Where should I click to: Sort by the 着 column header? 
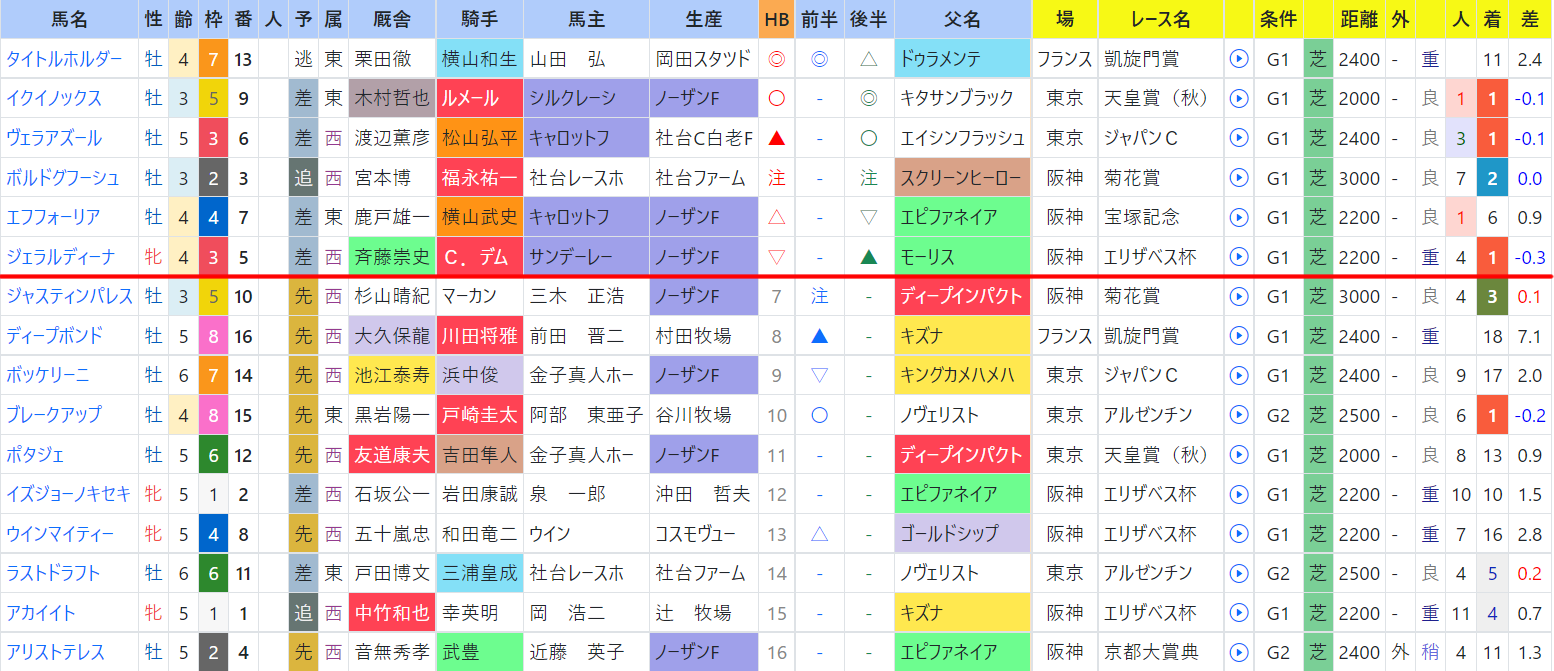1492,19
